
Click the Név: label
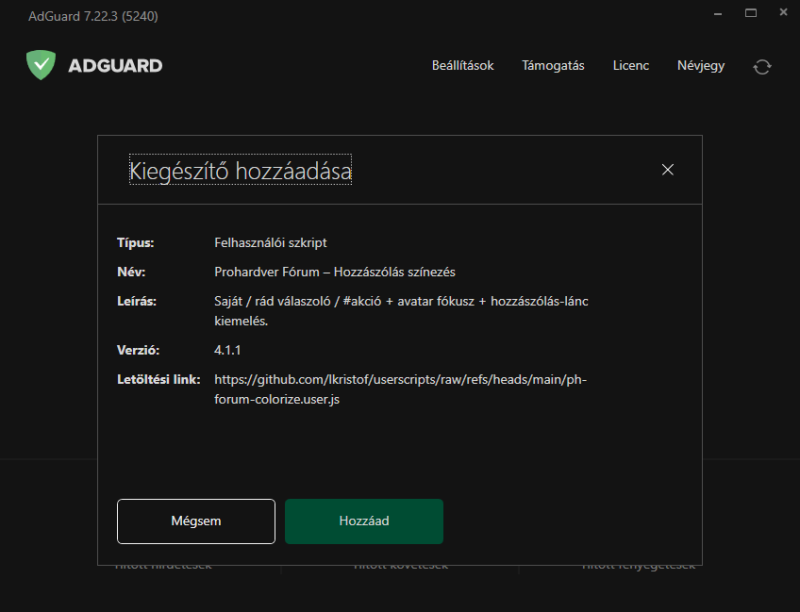coord(131,272)
